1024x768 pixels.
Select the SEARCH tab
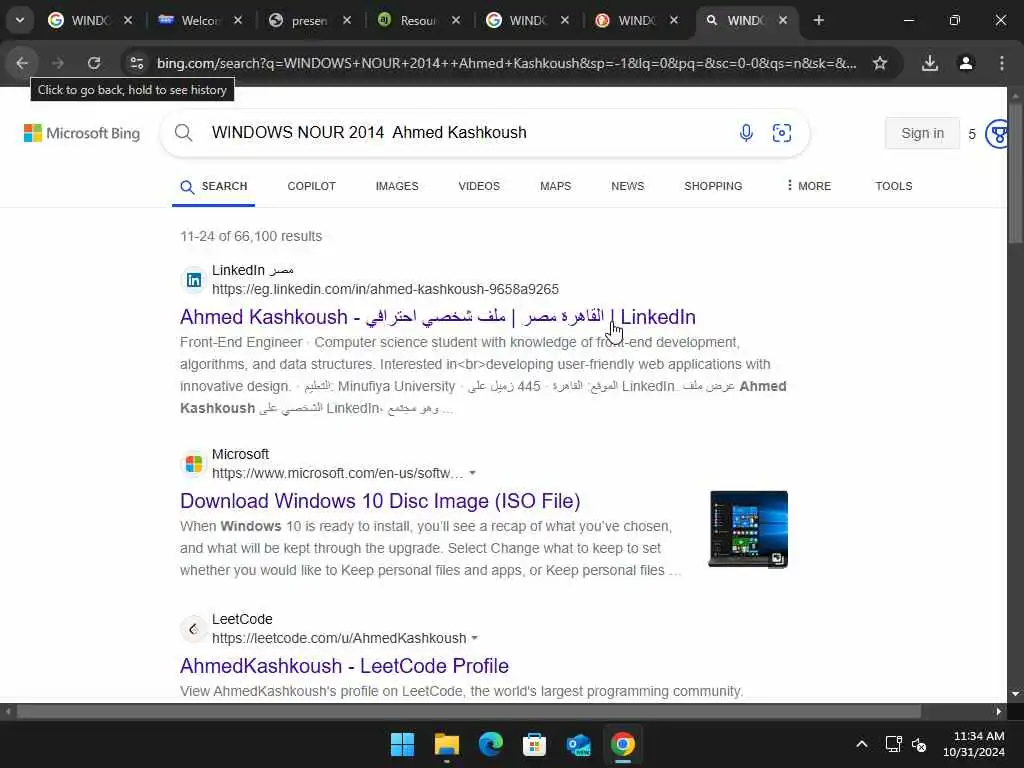[x=214, y=186]
